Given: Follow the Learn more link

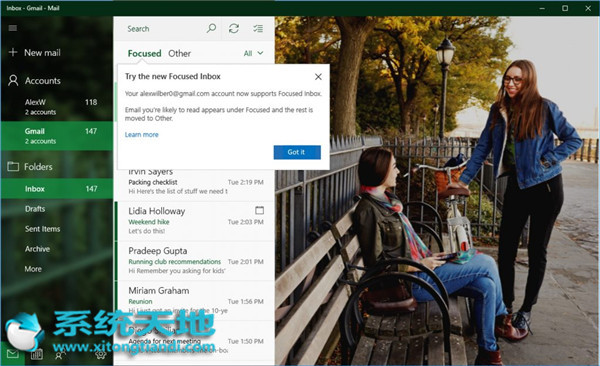Looking at the screenshot, I should pyautogui.click(x=142, y=134).
